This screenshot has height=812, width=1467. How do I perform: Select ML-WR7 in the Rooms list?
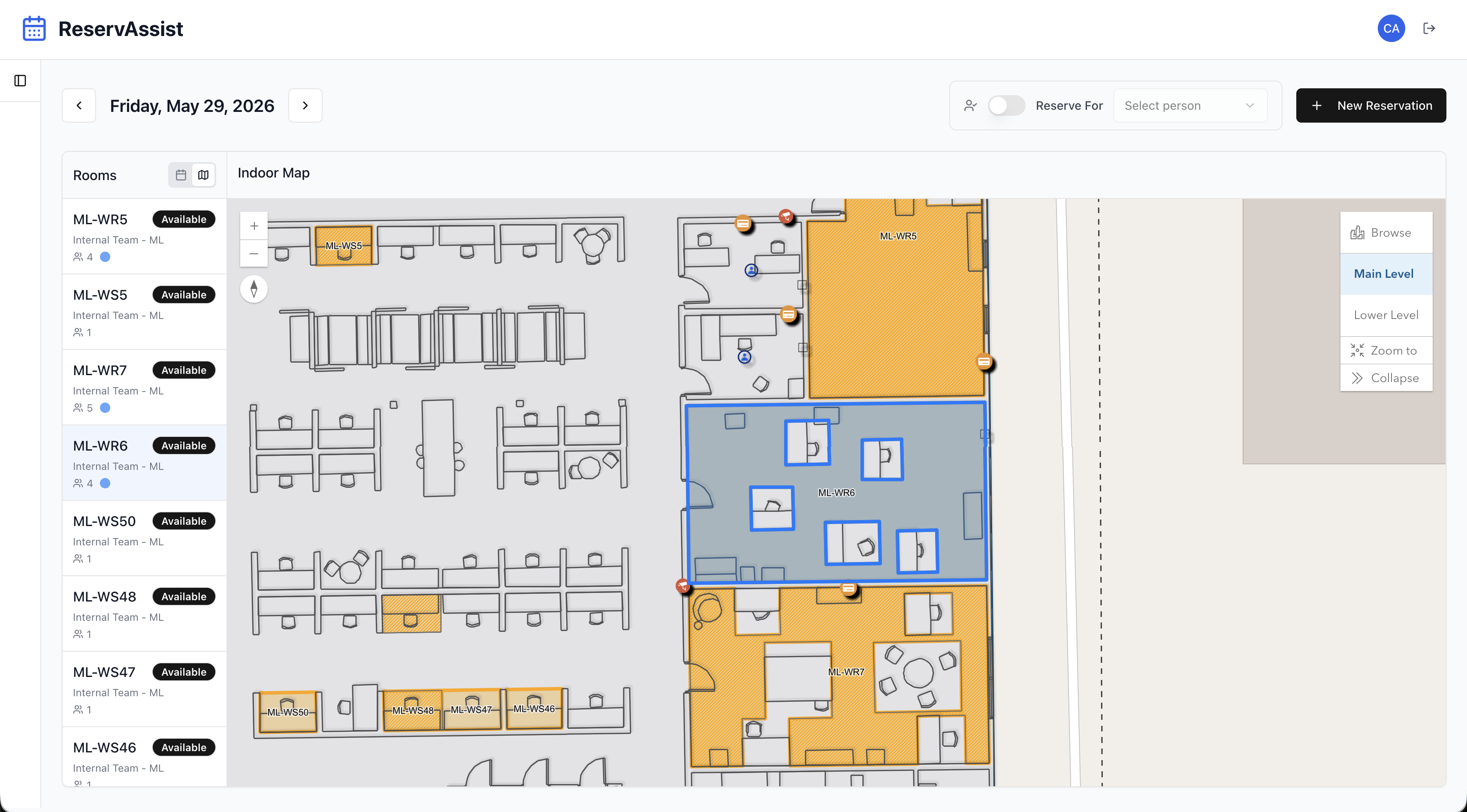(144, 387)
